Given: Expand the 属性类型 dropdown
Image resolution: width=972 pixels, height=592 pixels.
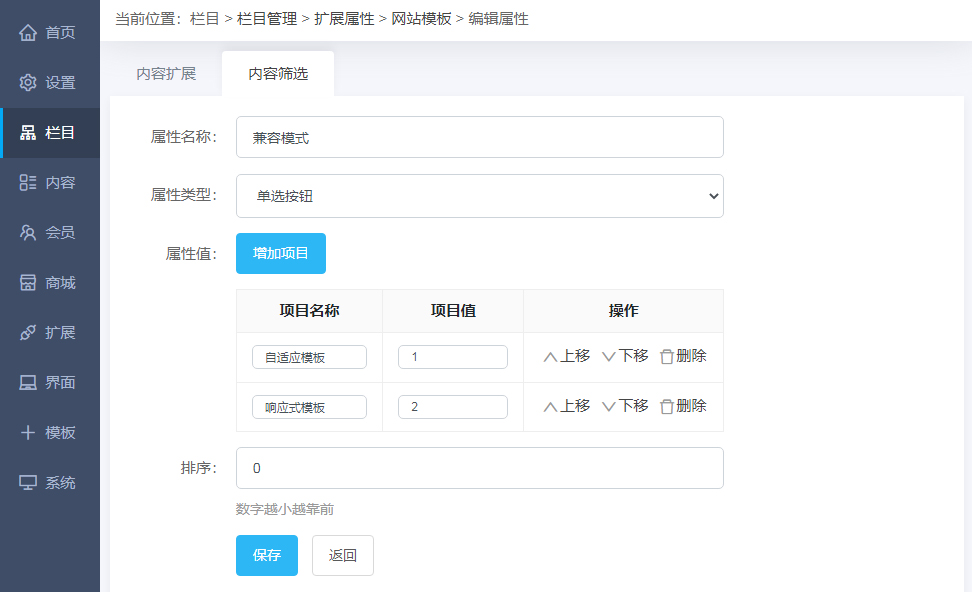Looking at the screenshot, I should click(479, 196).
